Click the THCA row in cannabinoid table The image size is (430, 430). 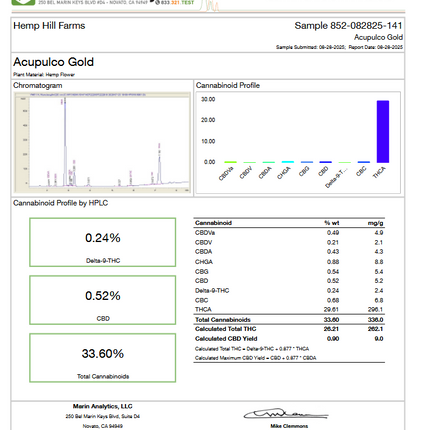coord(289,309)
